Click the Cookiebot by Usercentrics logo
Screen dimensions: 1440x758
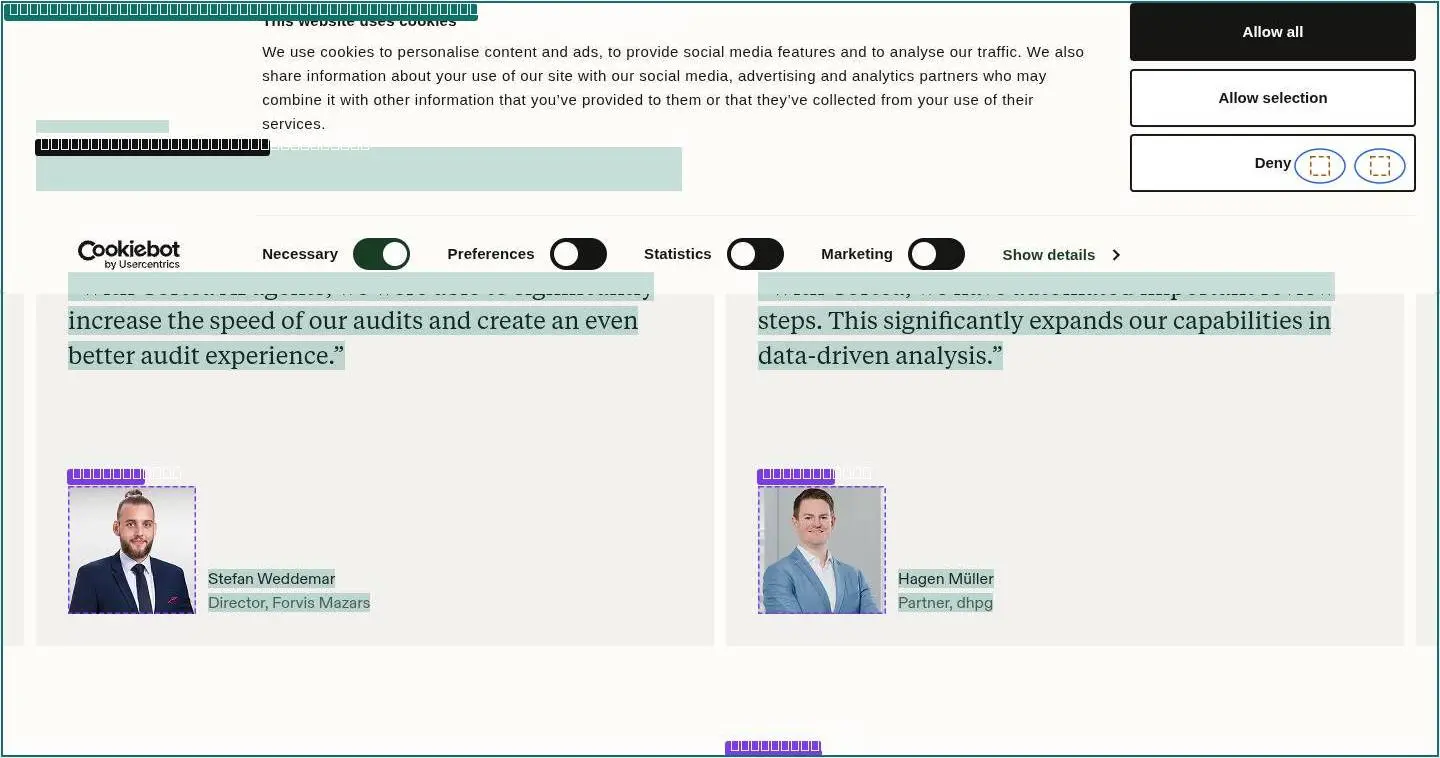[x=129, y=254]
